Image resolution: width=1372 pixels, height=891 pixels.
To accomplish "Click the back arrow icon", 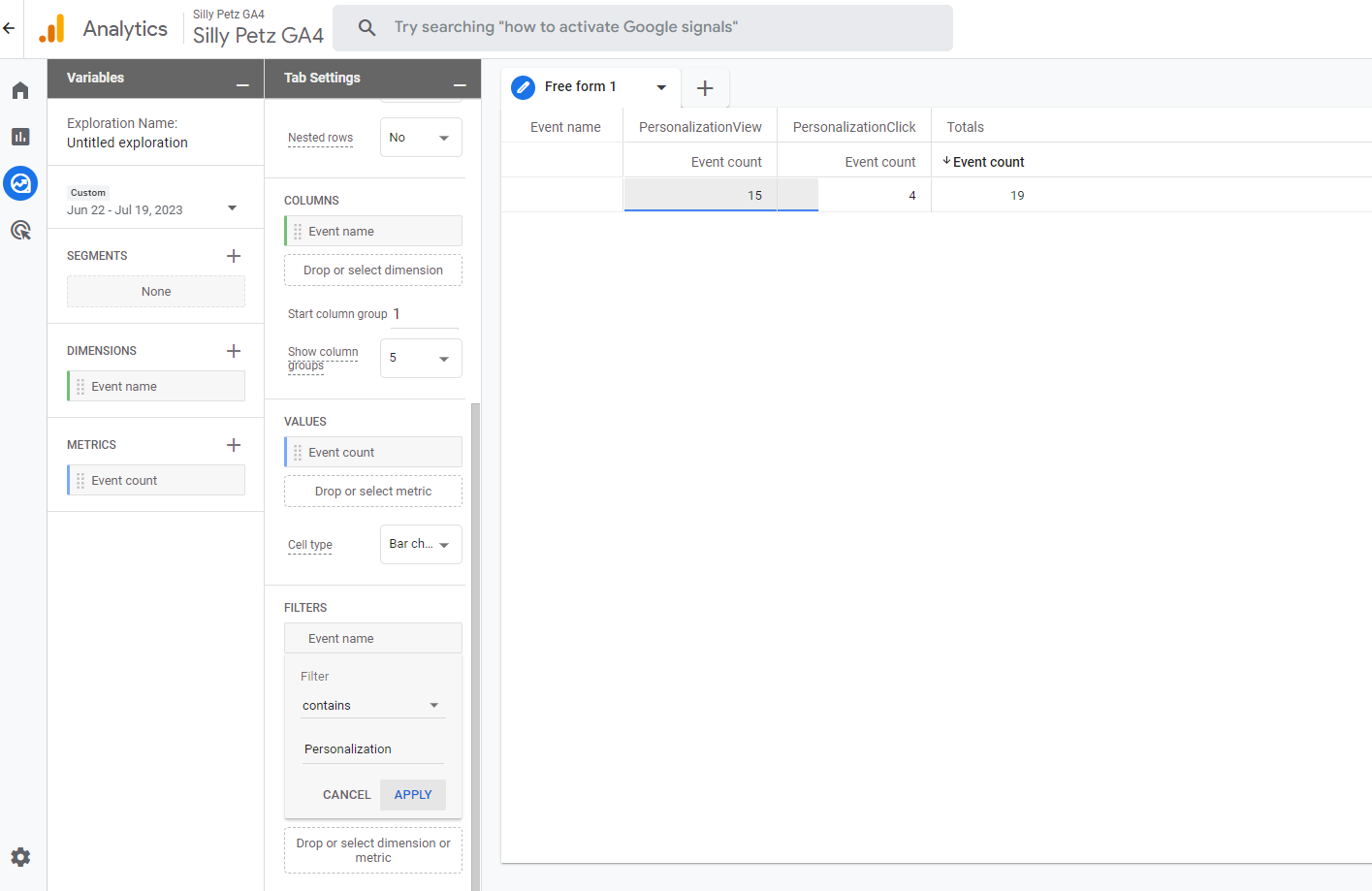I will point(9,28).
